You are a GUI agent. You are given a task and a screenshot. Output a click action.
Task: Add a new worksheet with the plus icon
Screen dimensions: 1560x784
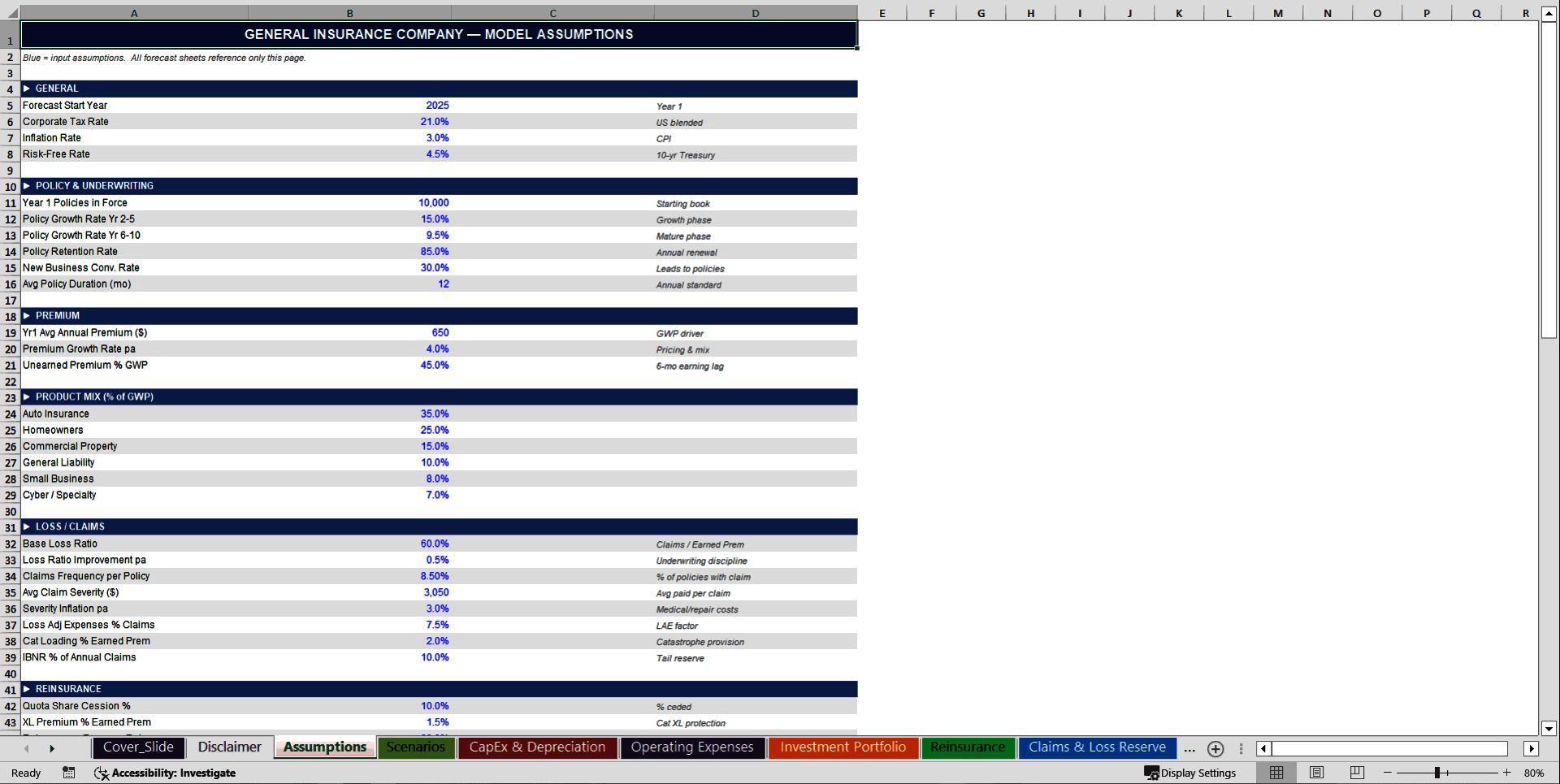pyautogui.click(x=1215, y=748)
